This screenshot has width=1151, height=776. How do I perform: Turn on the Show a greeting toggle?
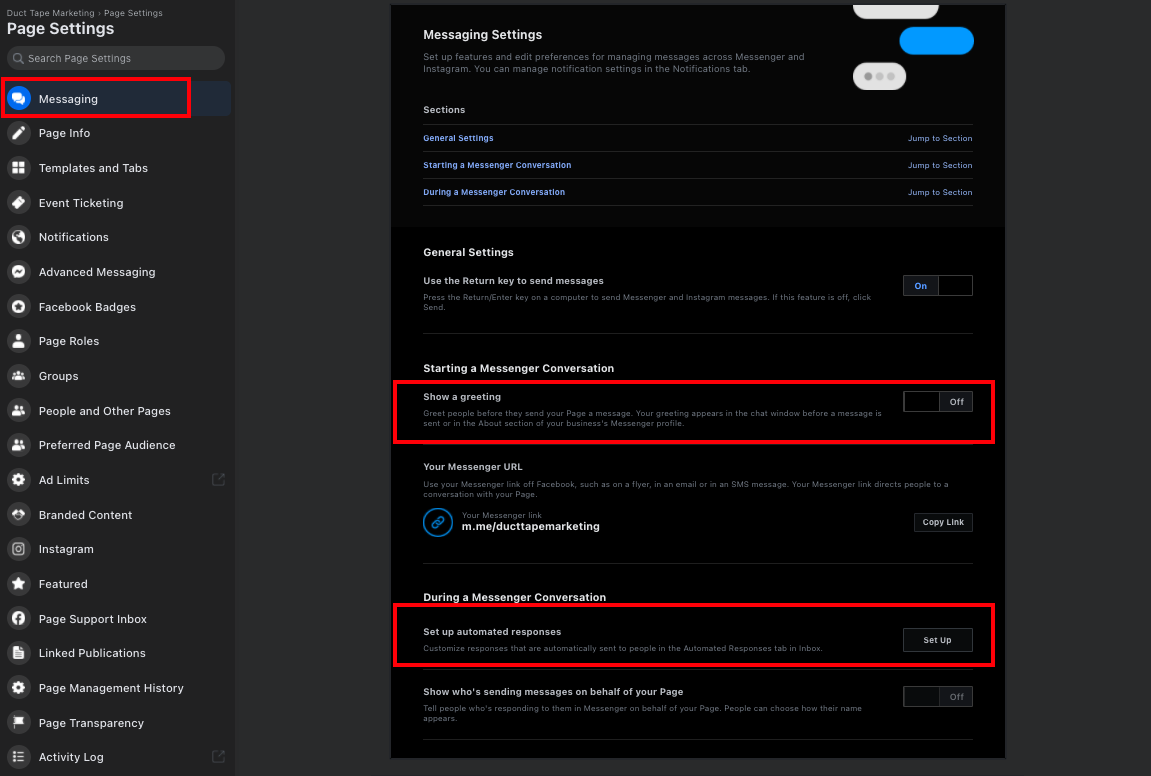(x=937, y=402)
